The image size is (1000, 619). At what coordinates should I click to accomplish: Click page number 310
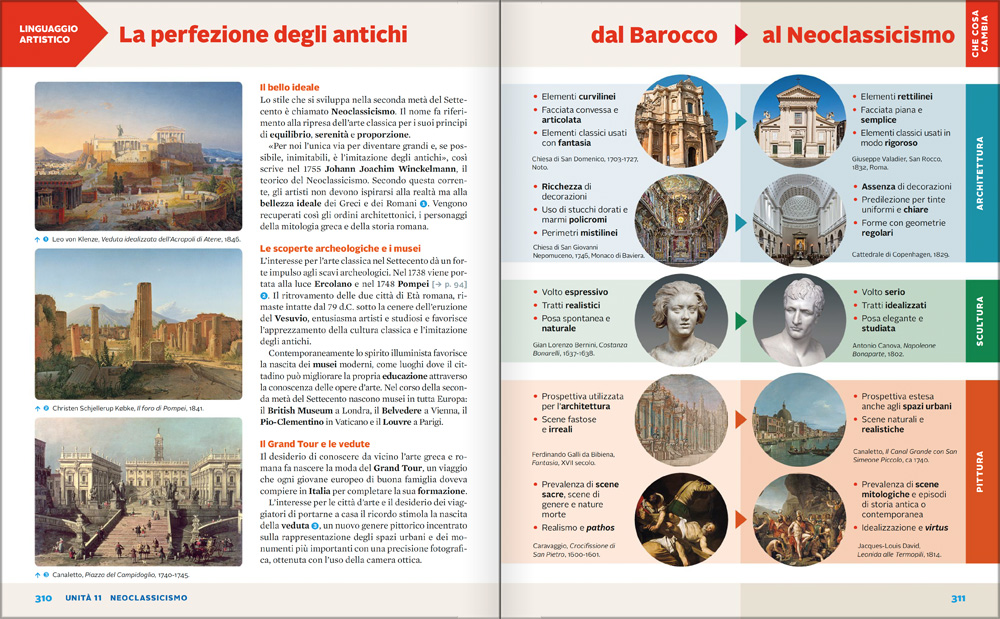click(x=43, y=598)
